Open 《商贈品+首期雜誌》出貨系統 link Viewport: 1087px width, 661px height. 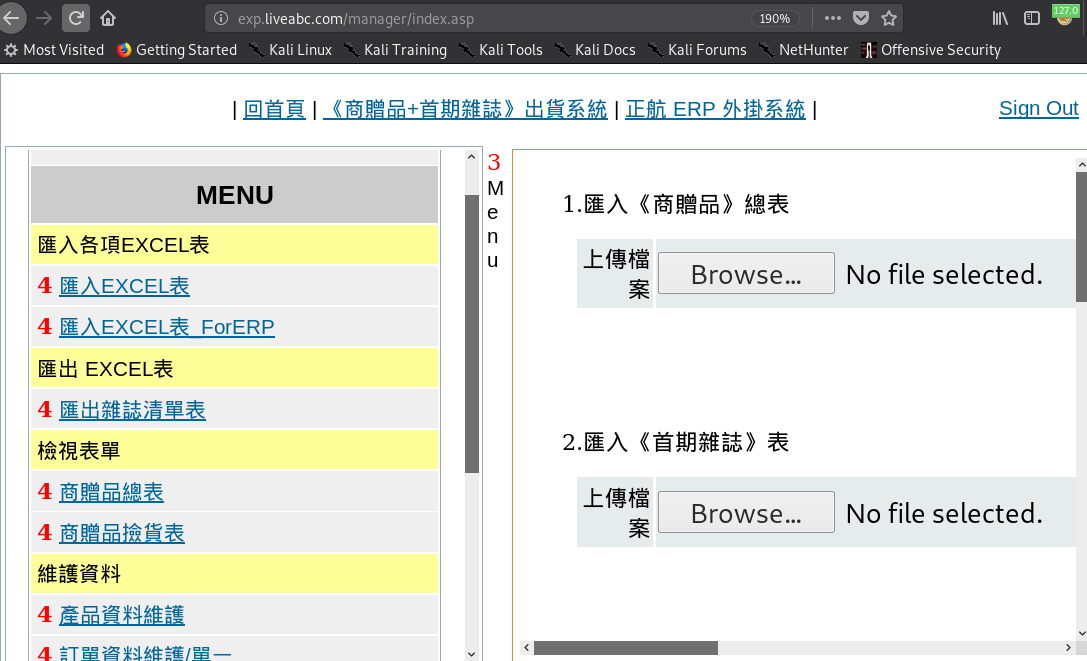tap(464, 109)
